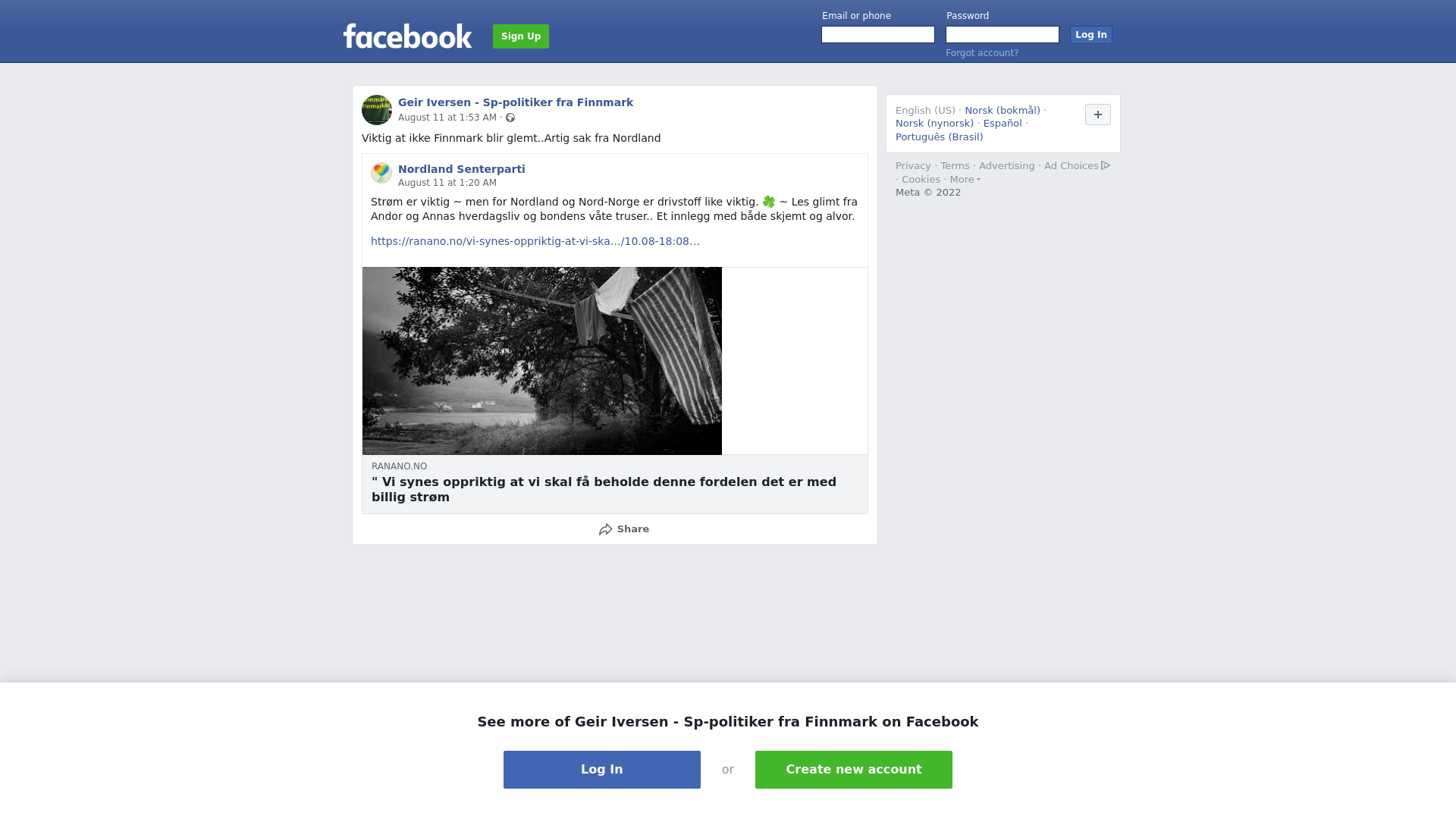Switch language to Norsk (bokmål)
Image resolution: width=1456 pixels, height=819 pixels.
[x=1003, y=111]
